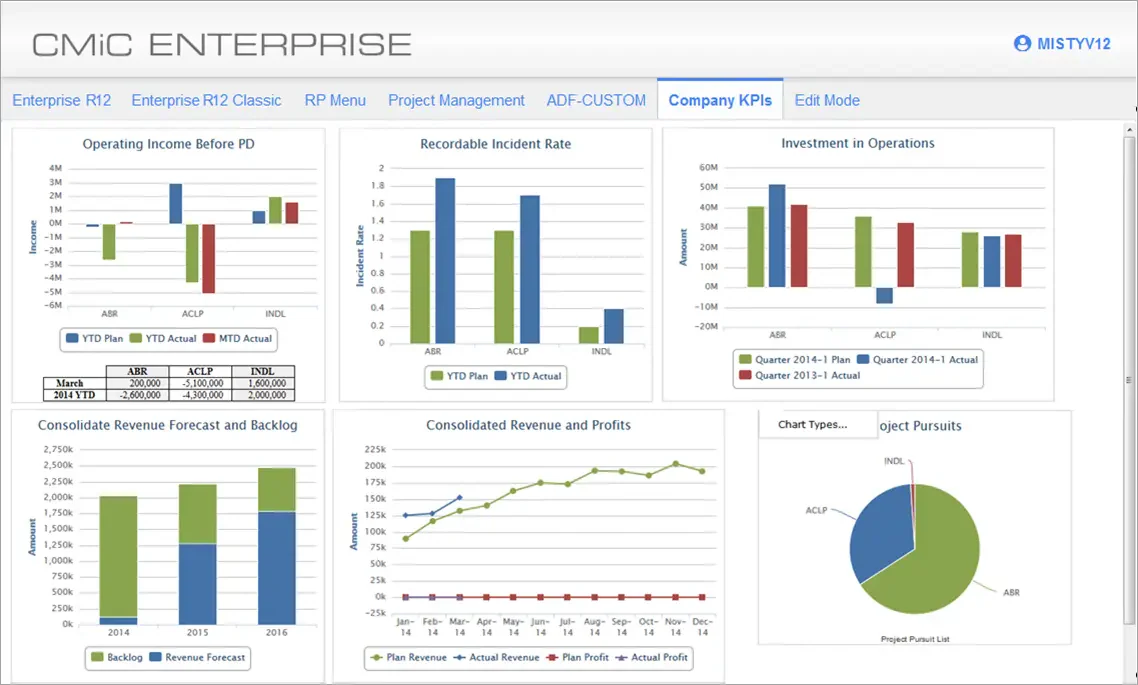Click the 2014 YTD row header
This screenshot has width=1138, height=685.
click(75, 395)
